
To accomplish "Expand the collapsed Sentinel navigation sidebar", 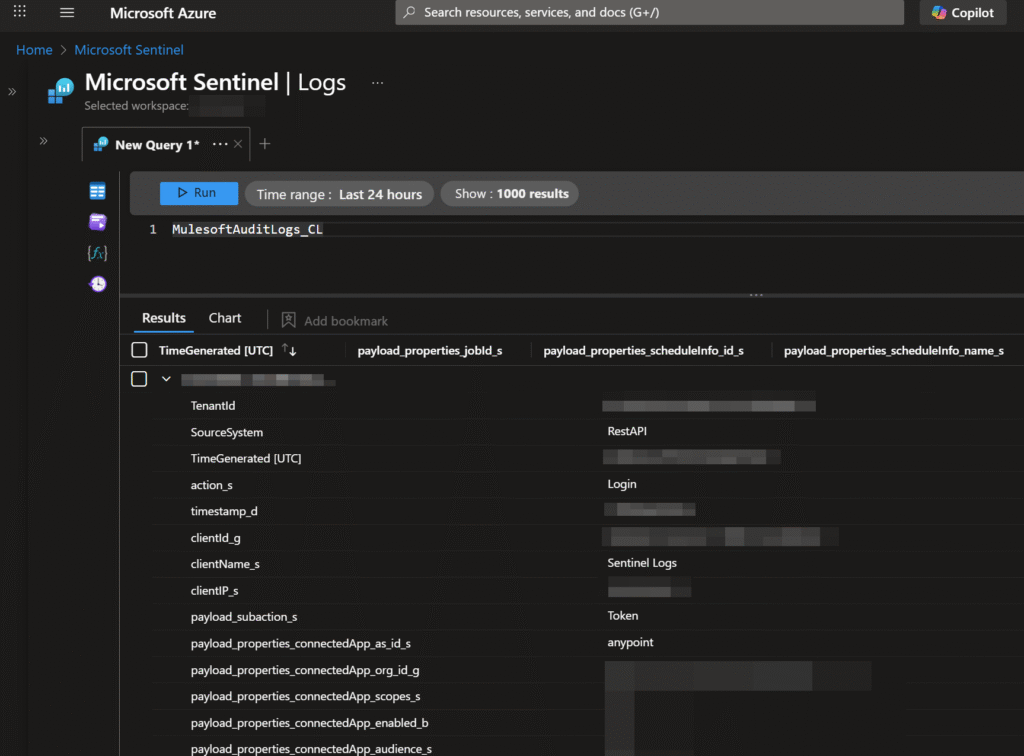I will pyautogui.click(x=12, y=91).
